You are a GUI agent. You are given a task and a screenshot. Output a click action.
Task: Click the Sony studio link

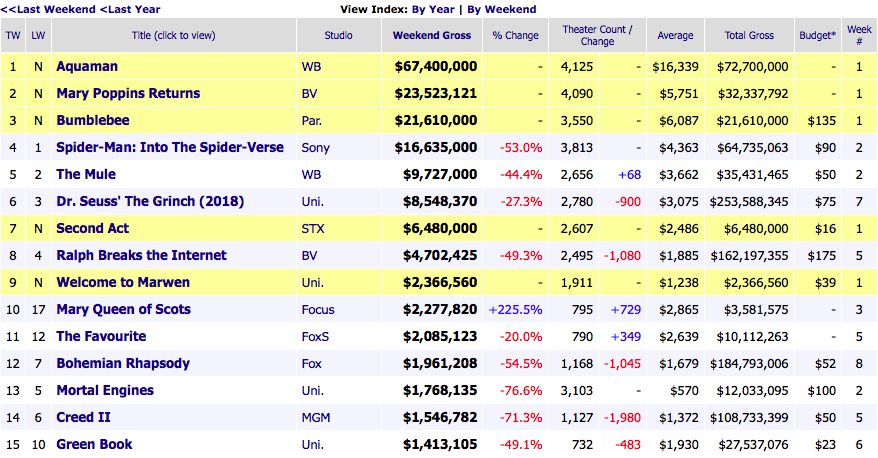pyautogui.click(x=316, y=148)
